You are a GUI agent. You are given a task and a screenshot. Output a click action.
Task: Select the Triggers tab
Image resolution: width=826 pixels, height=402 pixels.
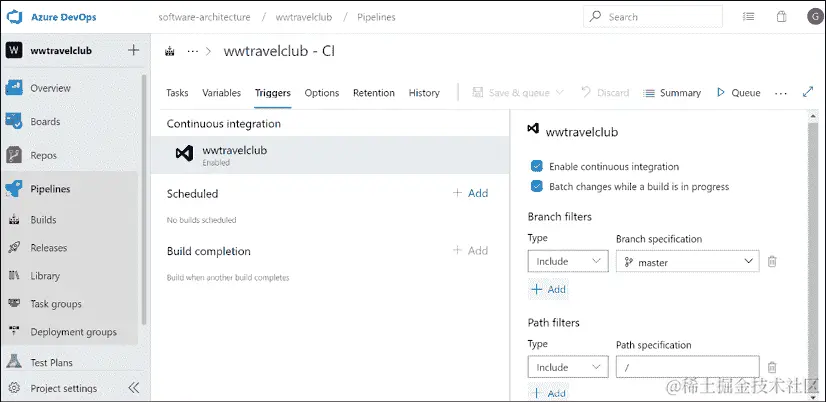pos(272,93)
